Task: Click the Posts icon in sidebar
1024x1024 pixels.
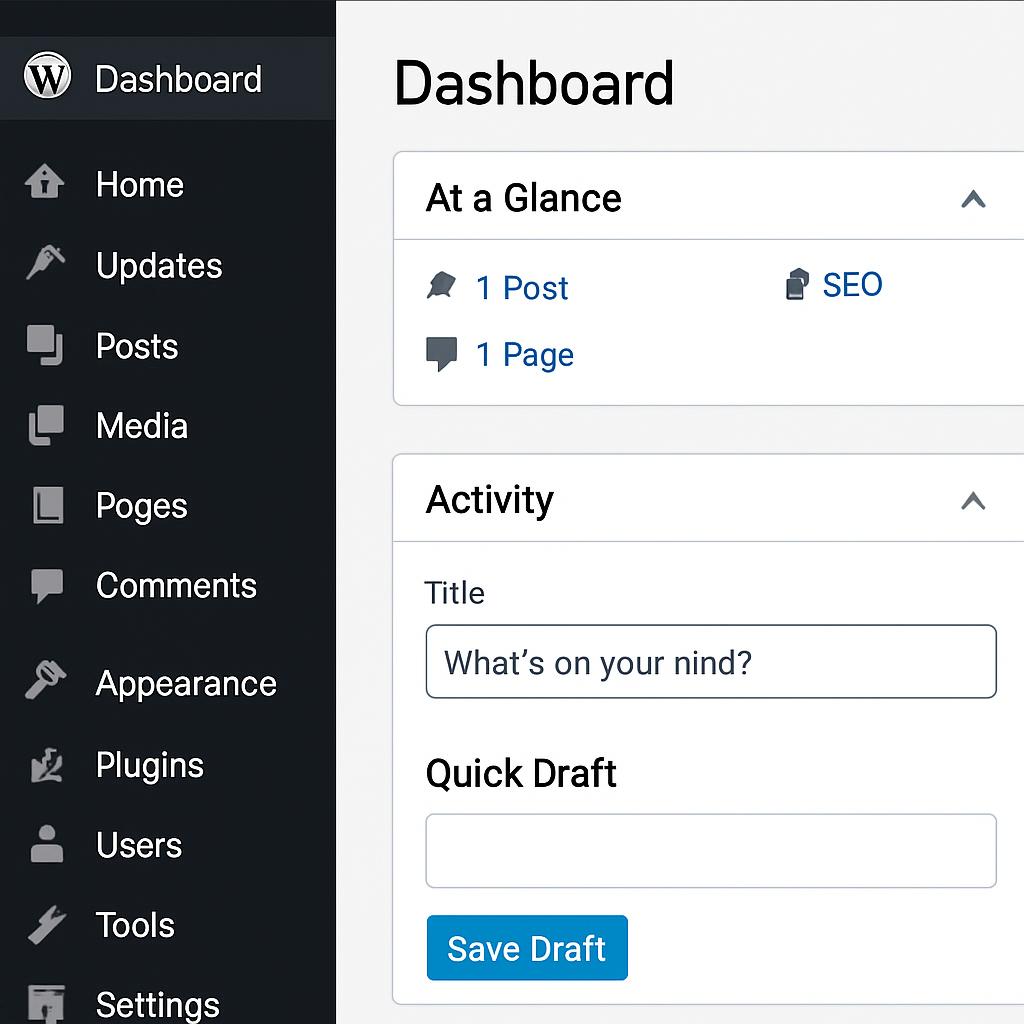Action: [45, 345]
